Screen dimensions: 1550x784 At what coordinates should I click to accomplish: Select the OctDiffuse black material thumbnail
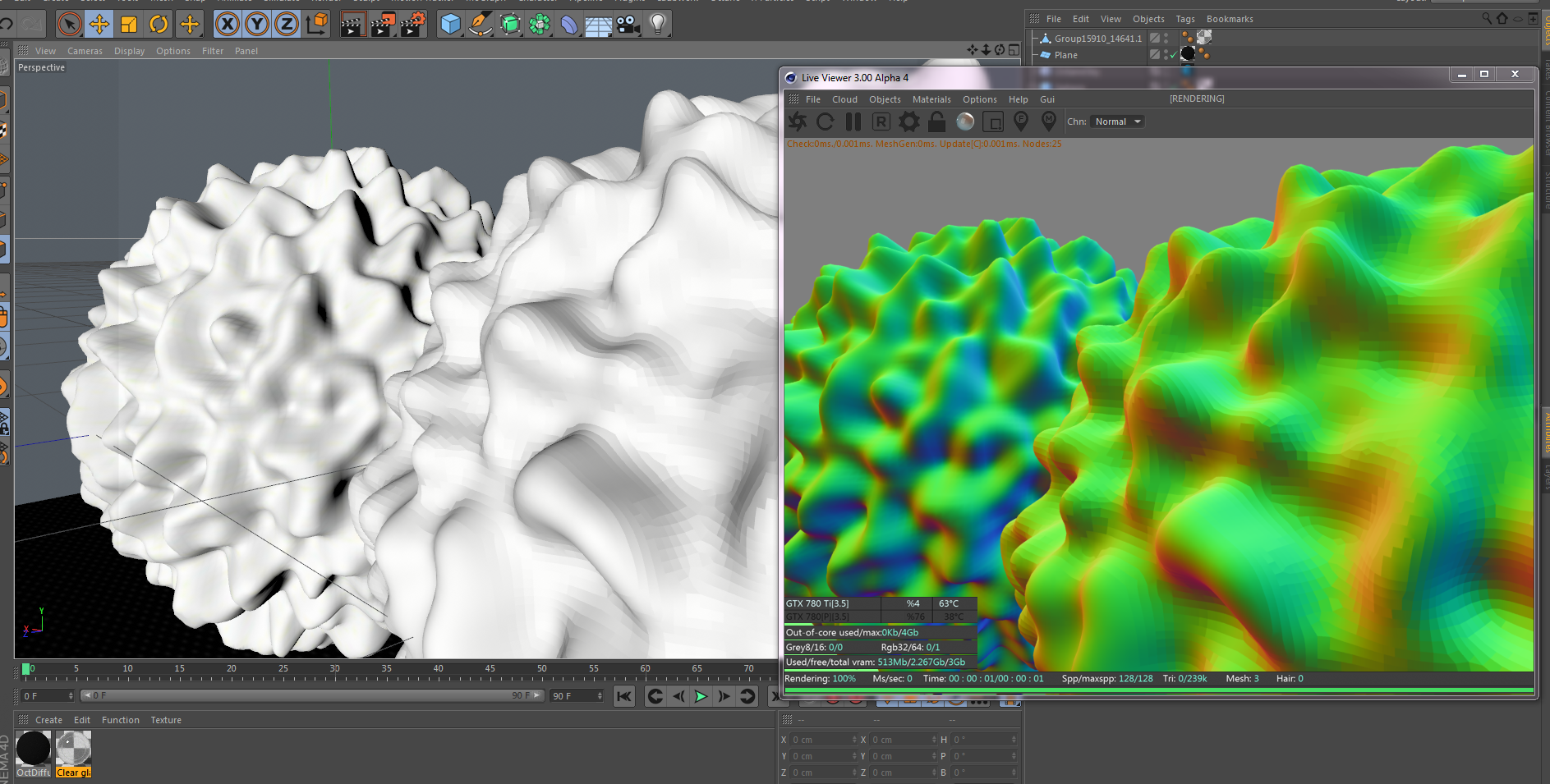34,749
